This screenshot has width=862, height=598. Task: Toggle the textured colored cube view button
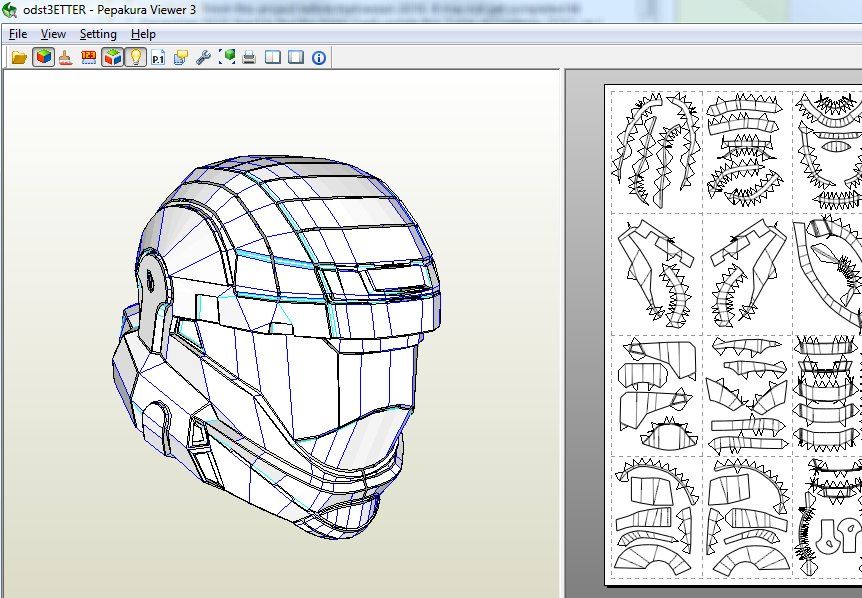pyautogui.click(x=43, y=57)
